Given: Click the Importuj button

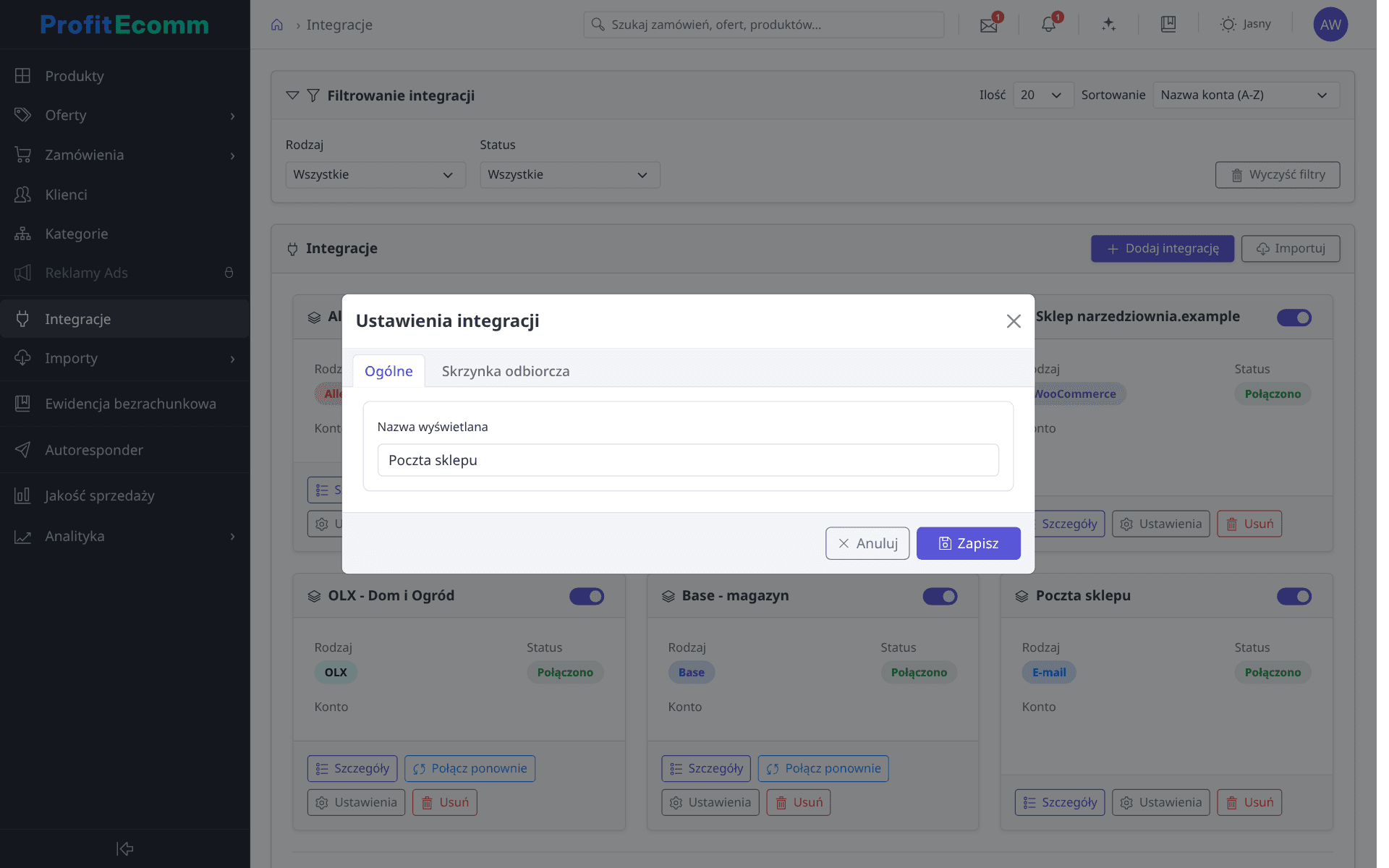Looking at the screenshot, I should point(1291,248).
